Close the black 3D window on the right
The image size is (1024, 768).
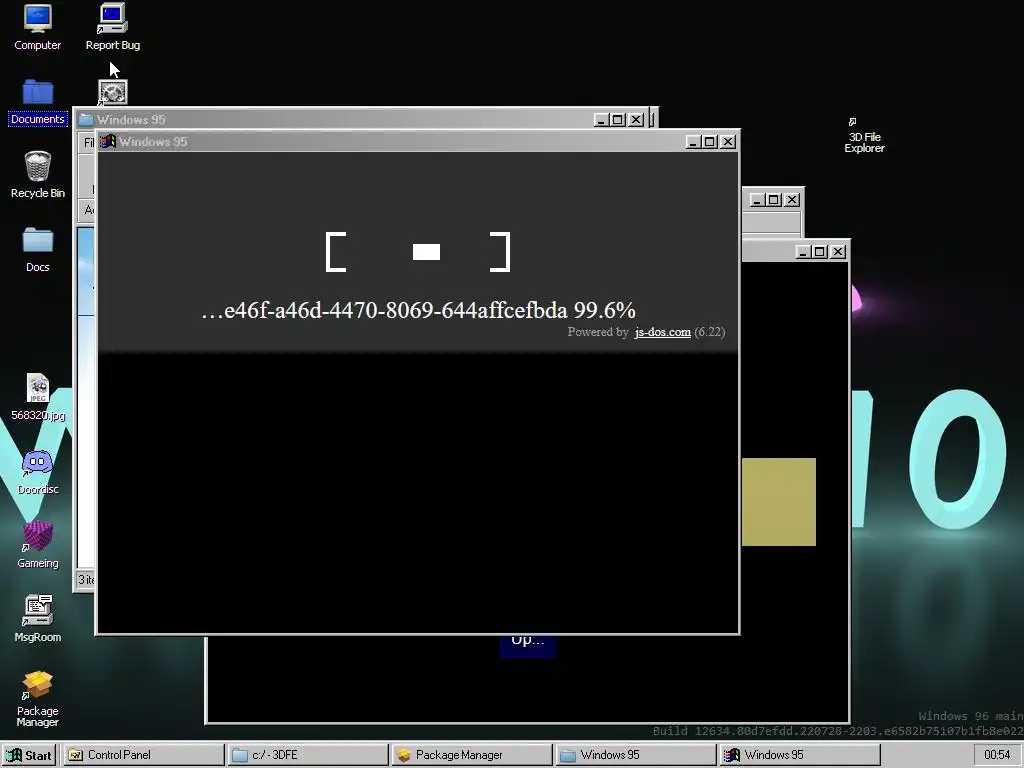(x=838, y=251)
